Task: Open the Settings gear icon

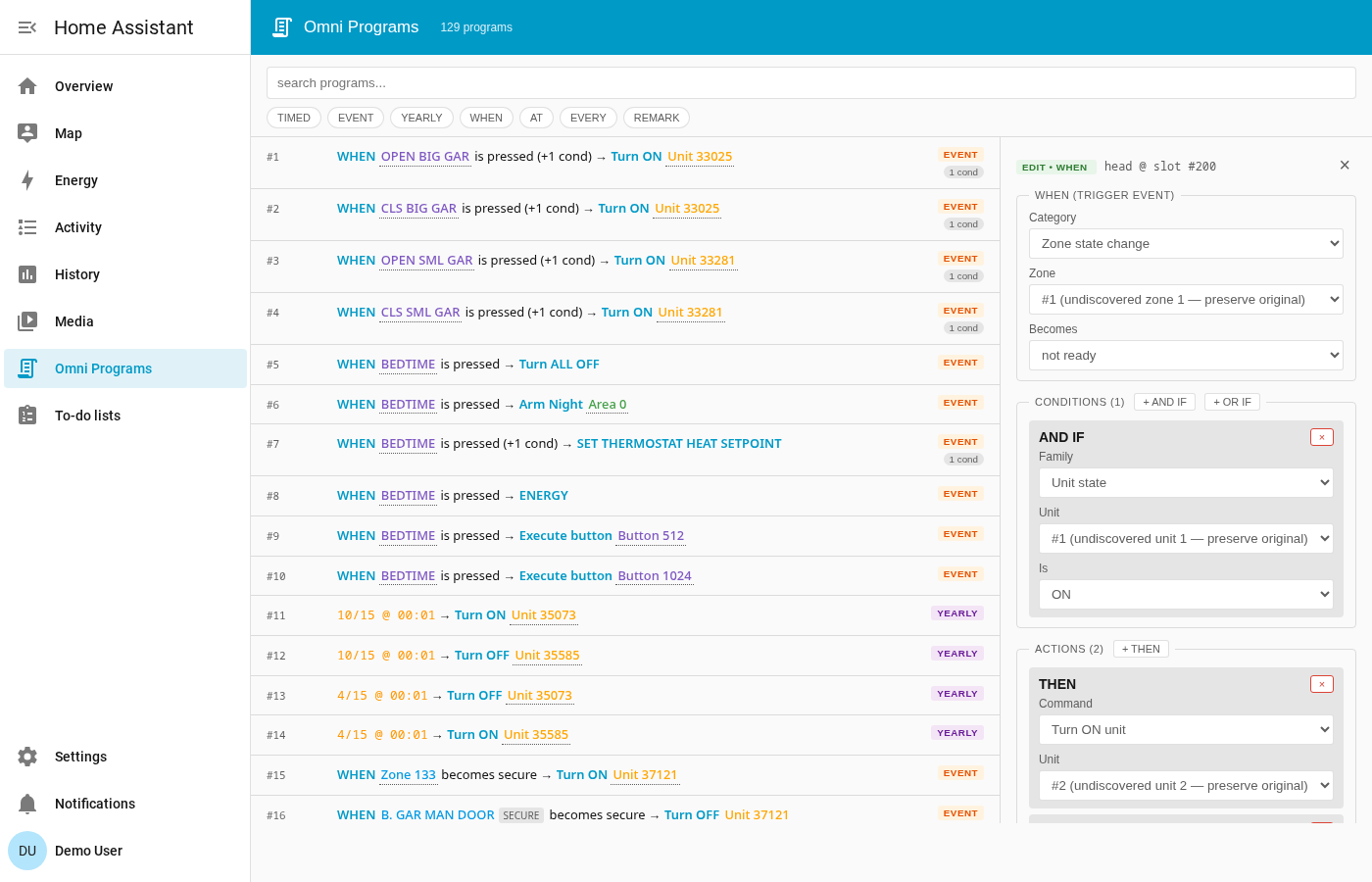Action: 27,757
